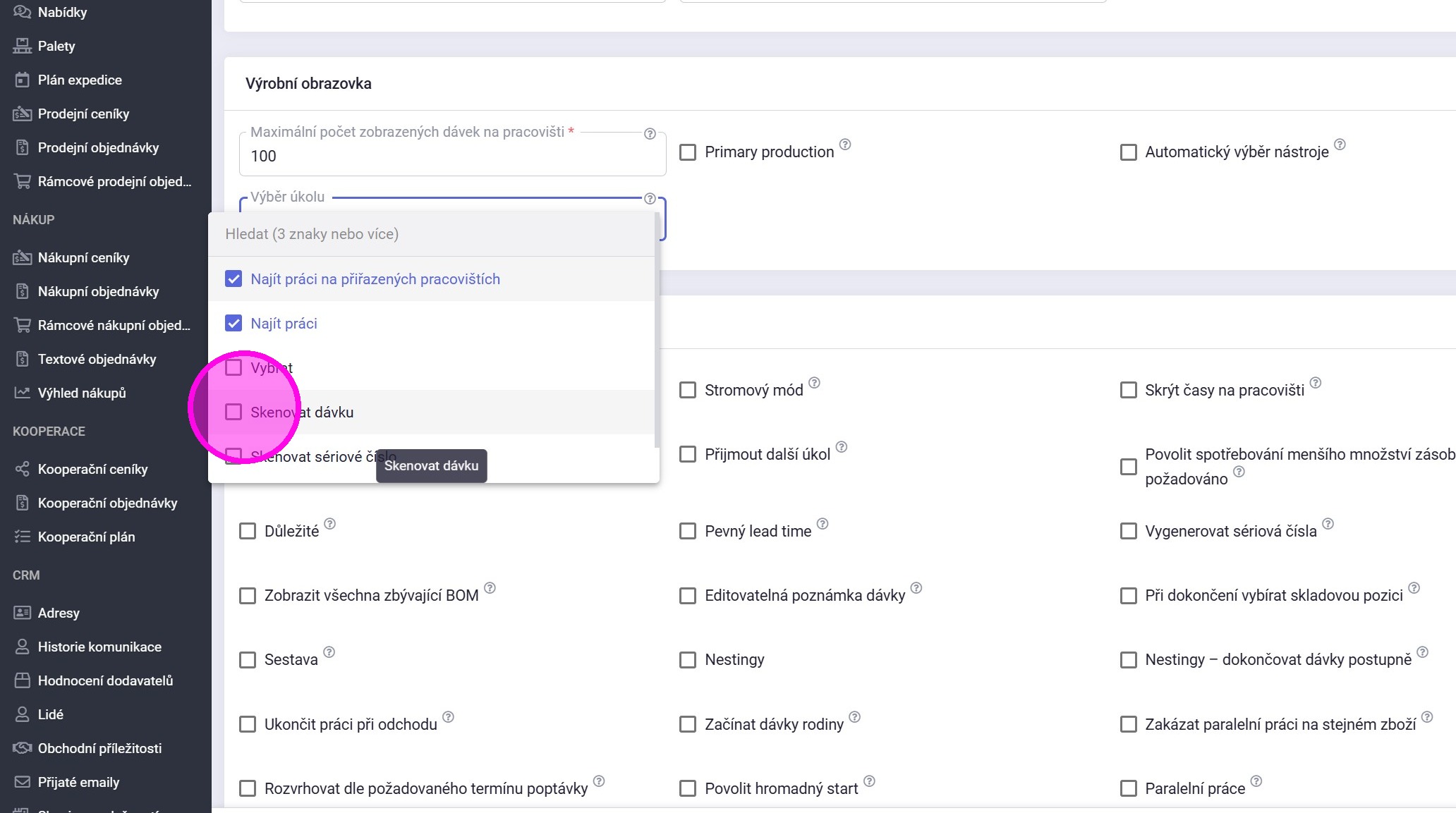1456x813 pixels.
Task: Click help icon on Výběr úkolu field
Action: pos(650,199)
